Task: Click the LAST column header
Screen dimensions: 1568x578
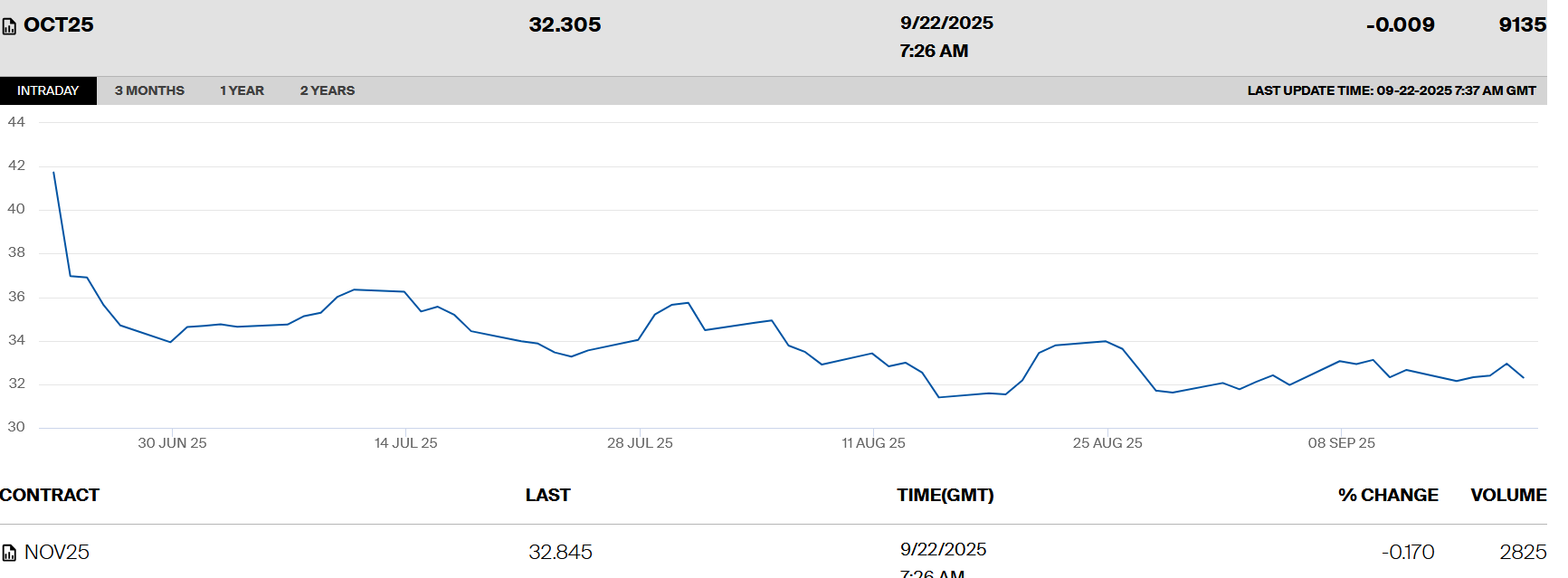Action: (x=547, y=495)
